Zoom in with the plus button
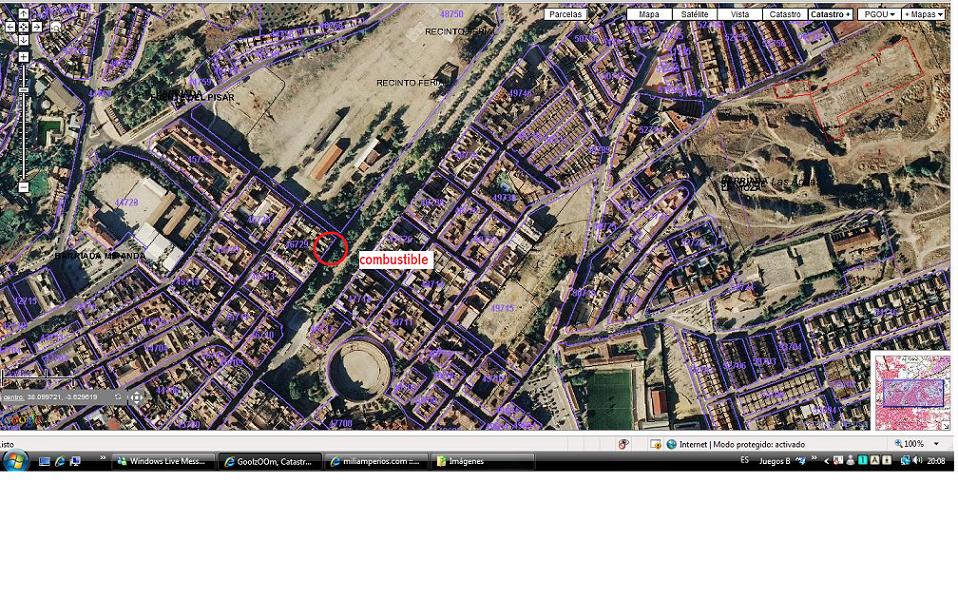This screenshot has width=958, height=599. 23,57
